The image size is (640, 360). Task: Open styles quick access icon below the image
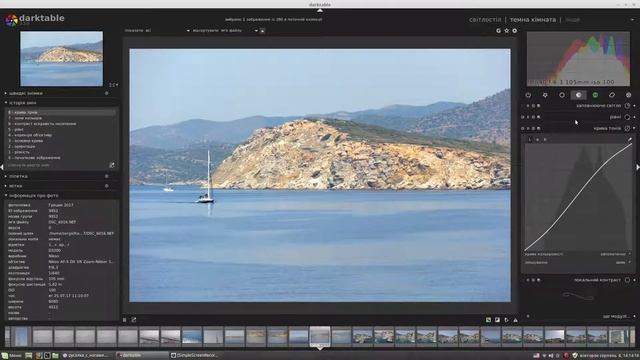click(133, 320)
